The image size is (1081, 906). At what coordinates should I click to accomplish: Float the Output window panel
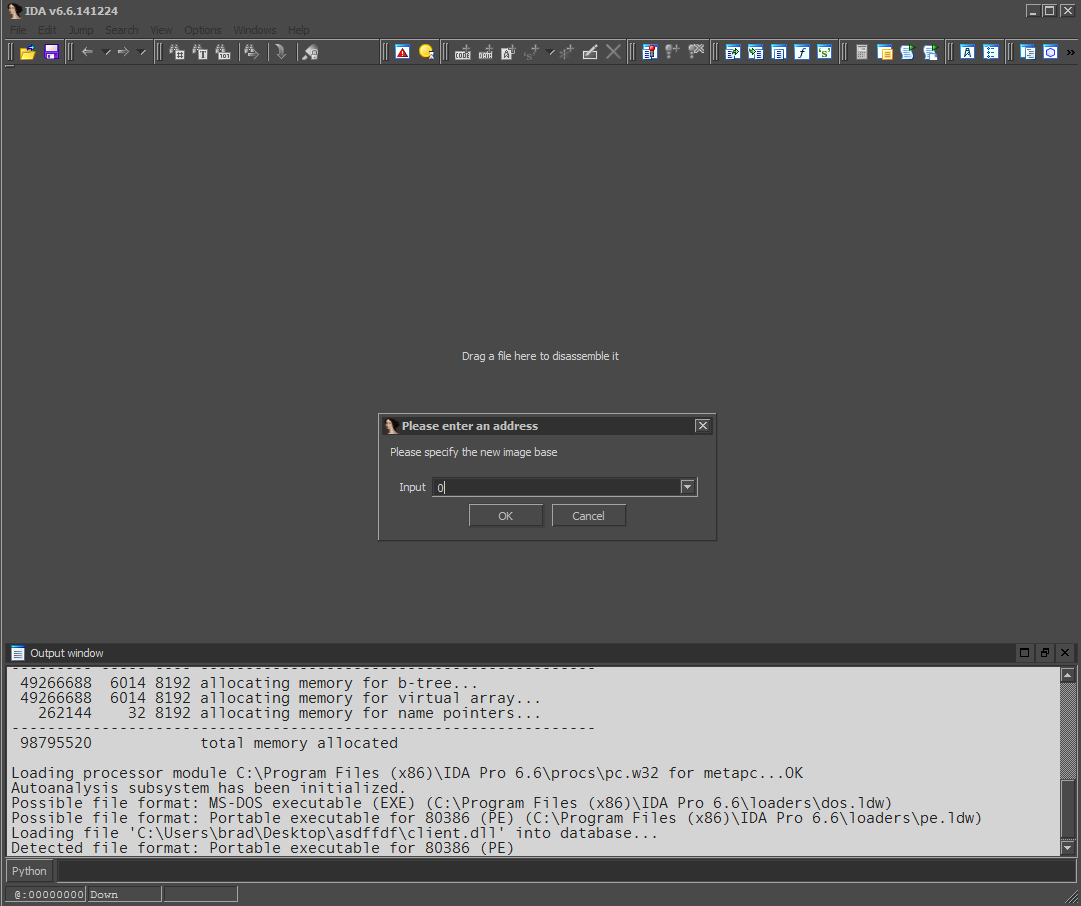click(1044, 652)
